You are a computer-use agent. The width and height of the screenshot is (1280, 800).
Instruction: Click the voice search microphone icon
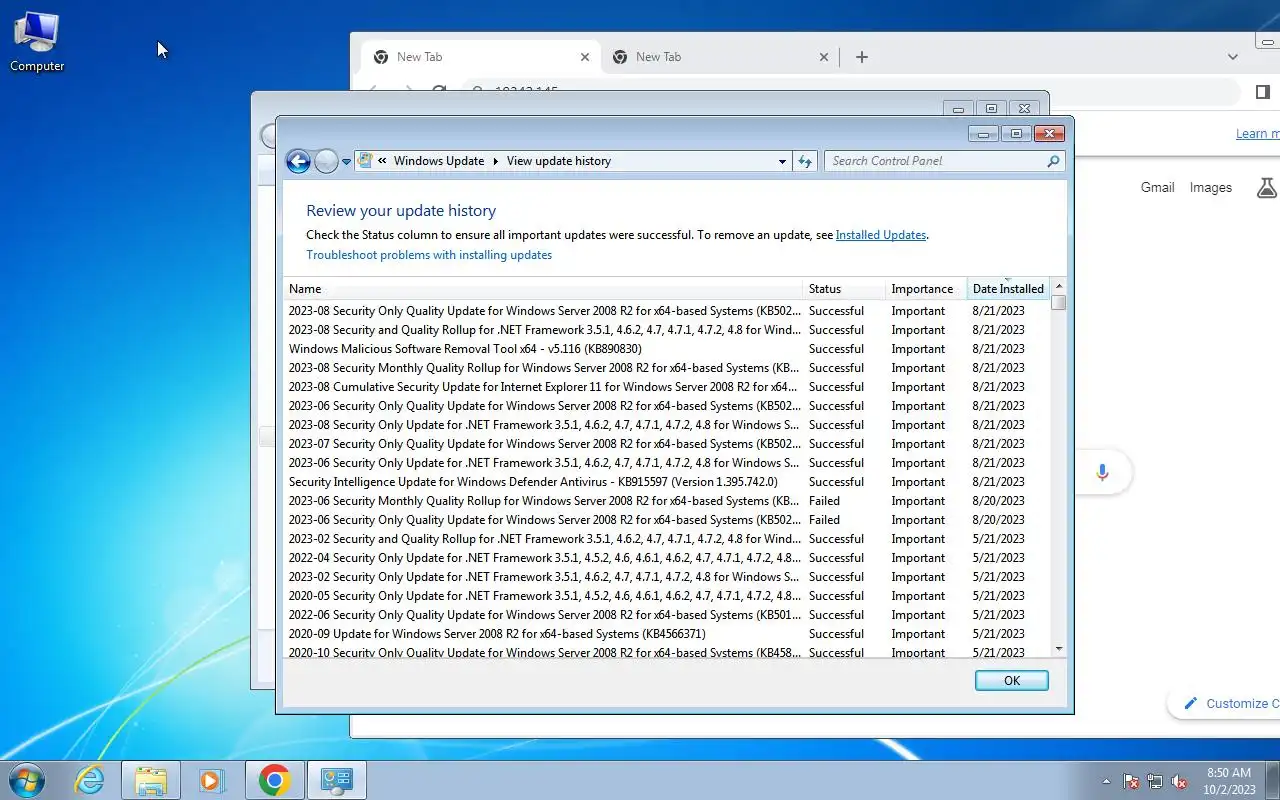pyautogui.click(x=1102, y=472)
